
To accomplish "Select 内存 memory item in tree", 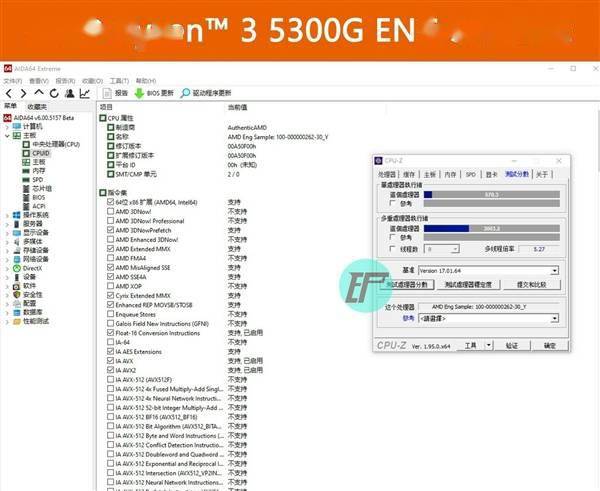I will tap(39, 171).
